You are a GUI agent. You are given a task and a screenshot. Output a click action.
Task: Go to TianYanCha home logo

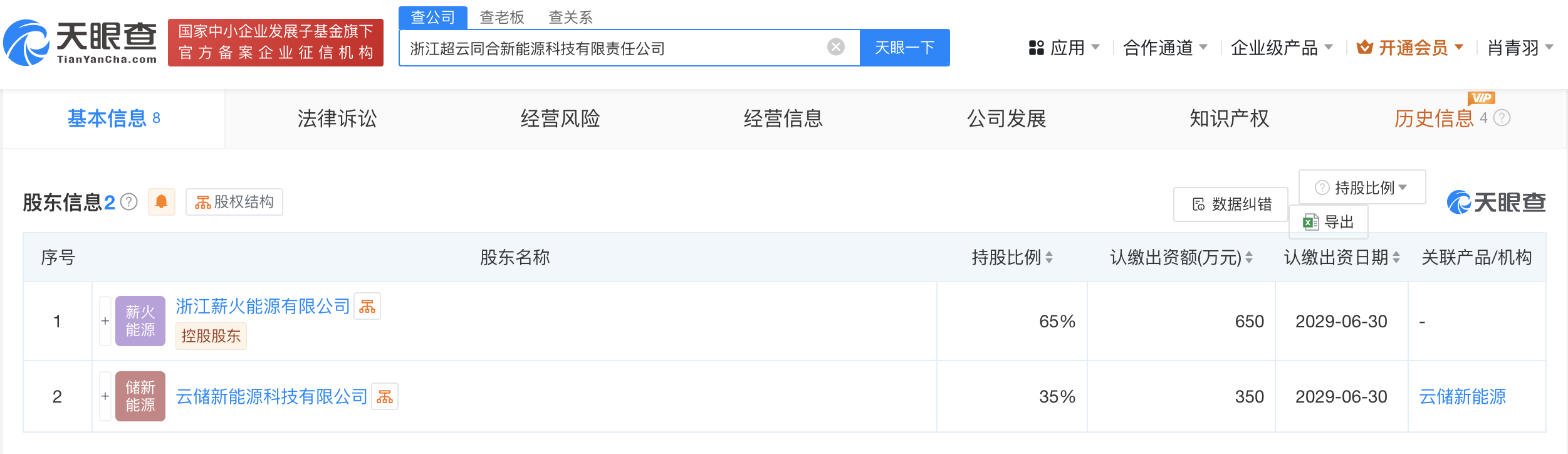(80, 43)
